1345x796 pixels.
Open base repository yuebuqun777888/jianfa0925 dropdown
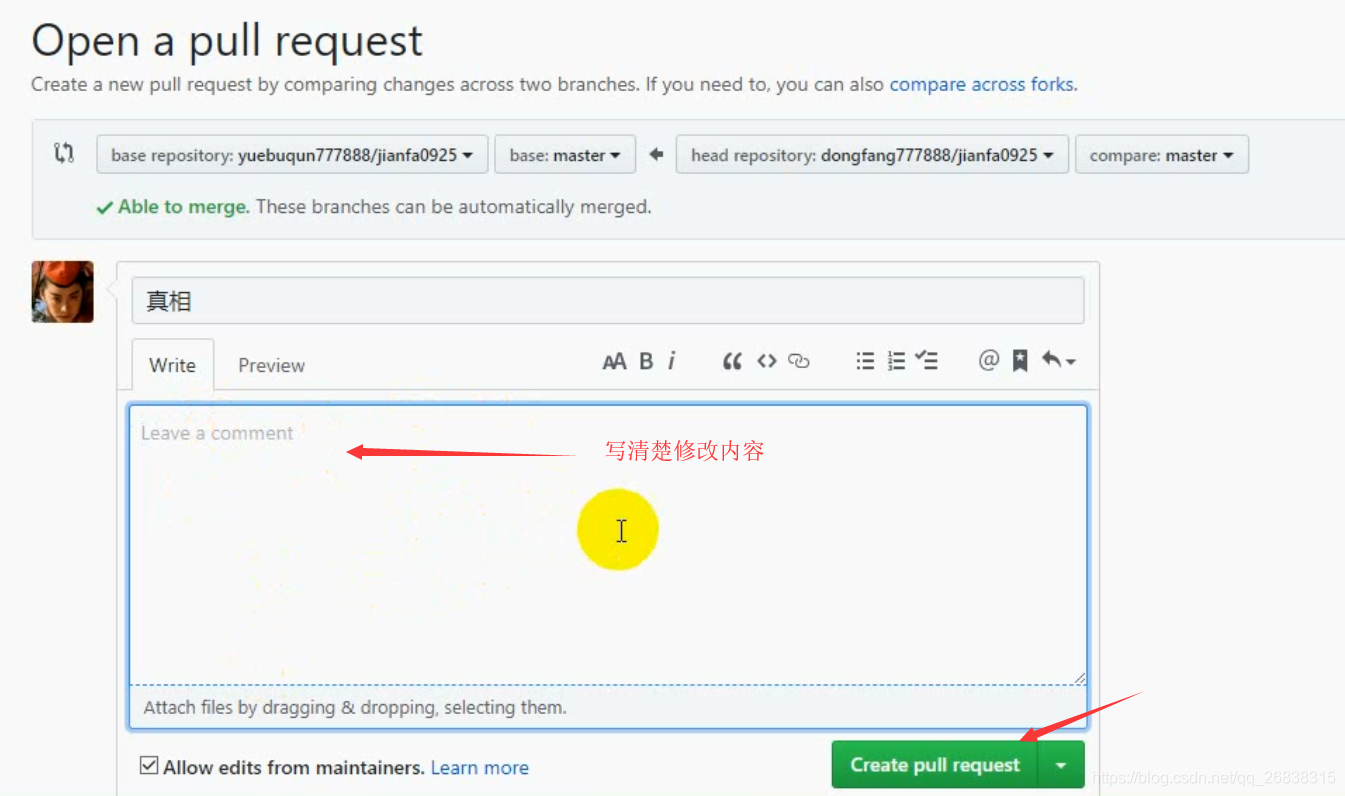pyautogui.click(x=292, y=155)
